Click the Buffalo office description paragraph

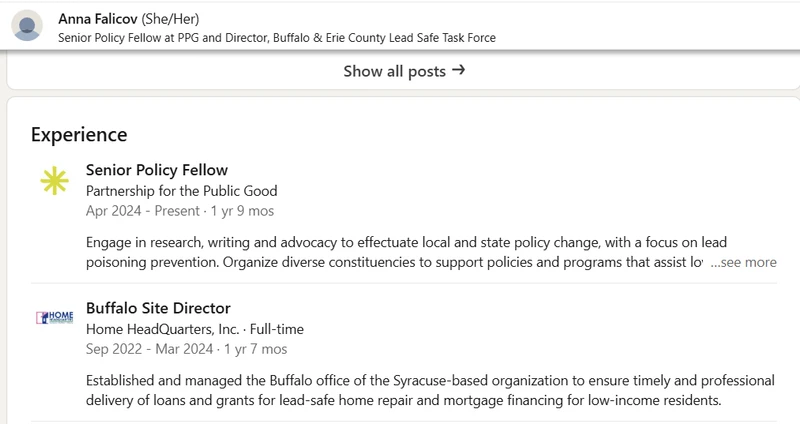pos(430,390)
